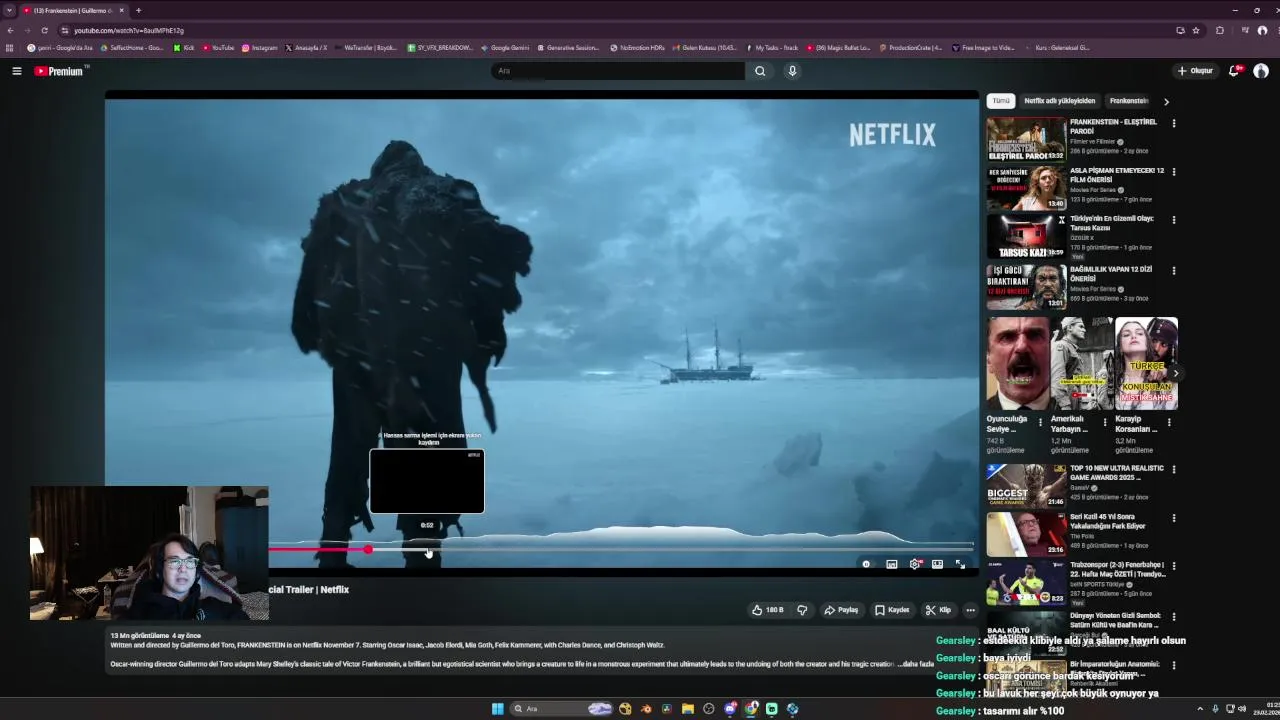The width and height of the screenshot is (1280, 720).
Task: Open the YouTube bookmark in bookmarks bar
Action: click(218, 47)
